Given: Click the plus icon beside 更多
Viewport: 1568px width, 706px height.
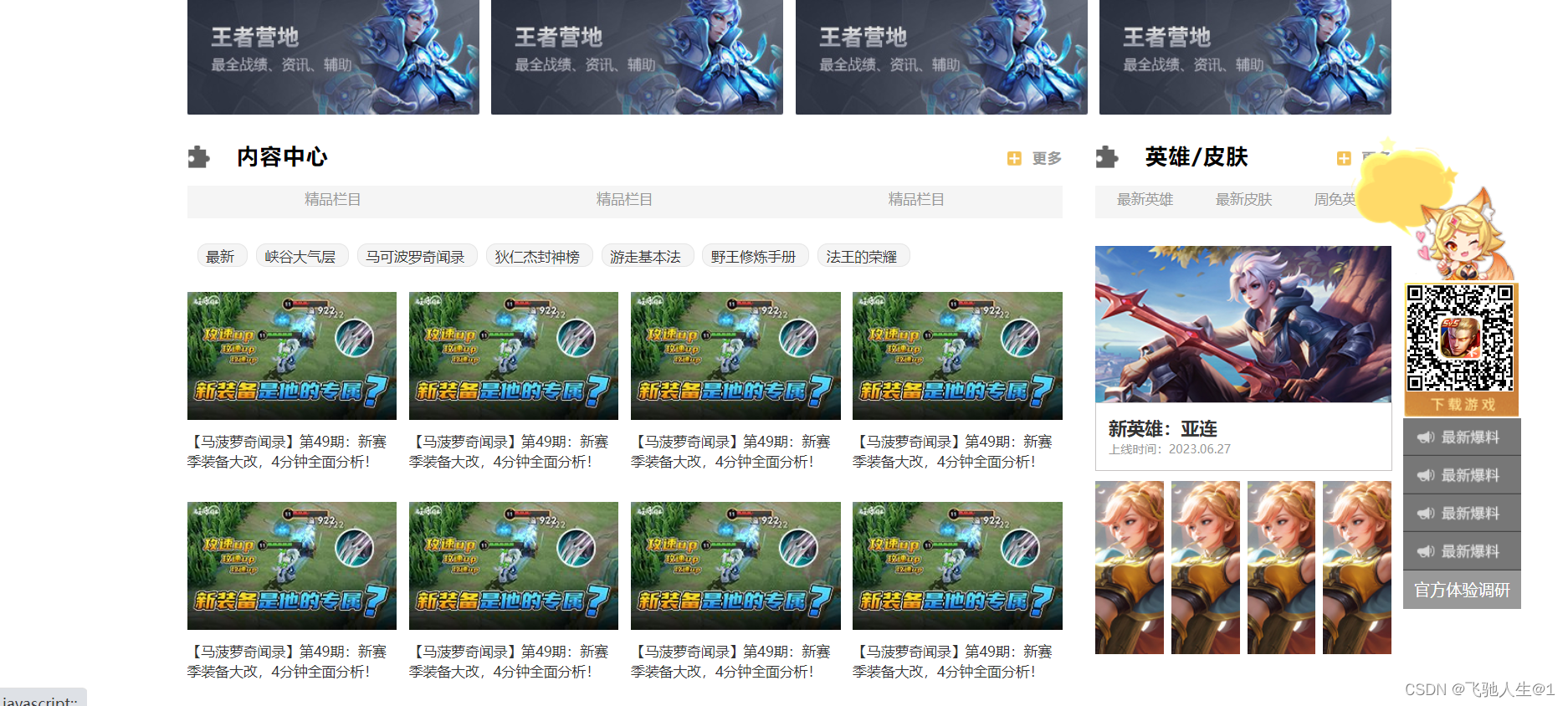Looking at the screenshot, I should [x=1014, y=158].
